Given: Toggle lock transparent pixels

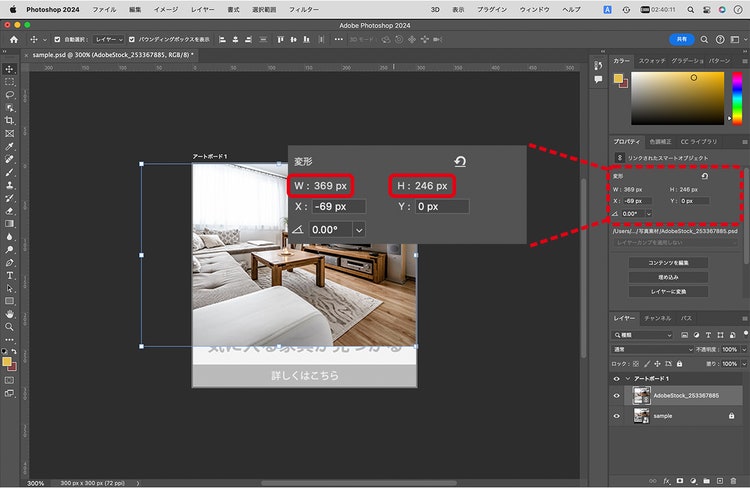Looking at the screenshot, I should coord(636,364).
